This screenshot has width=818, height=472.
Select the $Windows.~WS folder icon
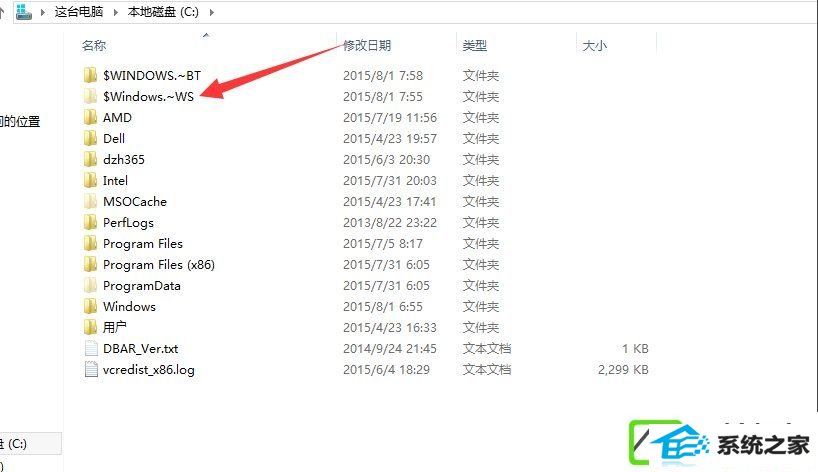[90, 96]
